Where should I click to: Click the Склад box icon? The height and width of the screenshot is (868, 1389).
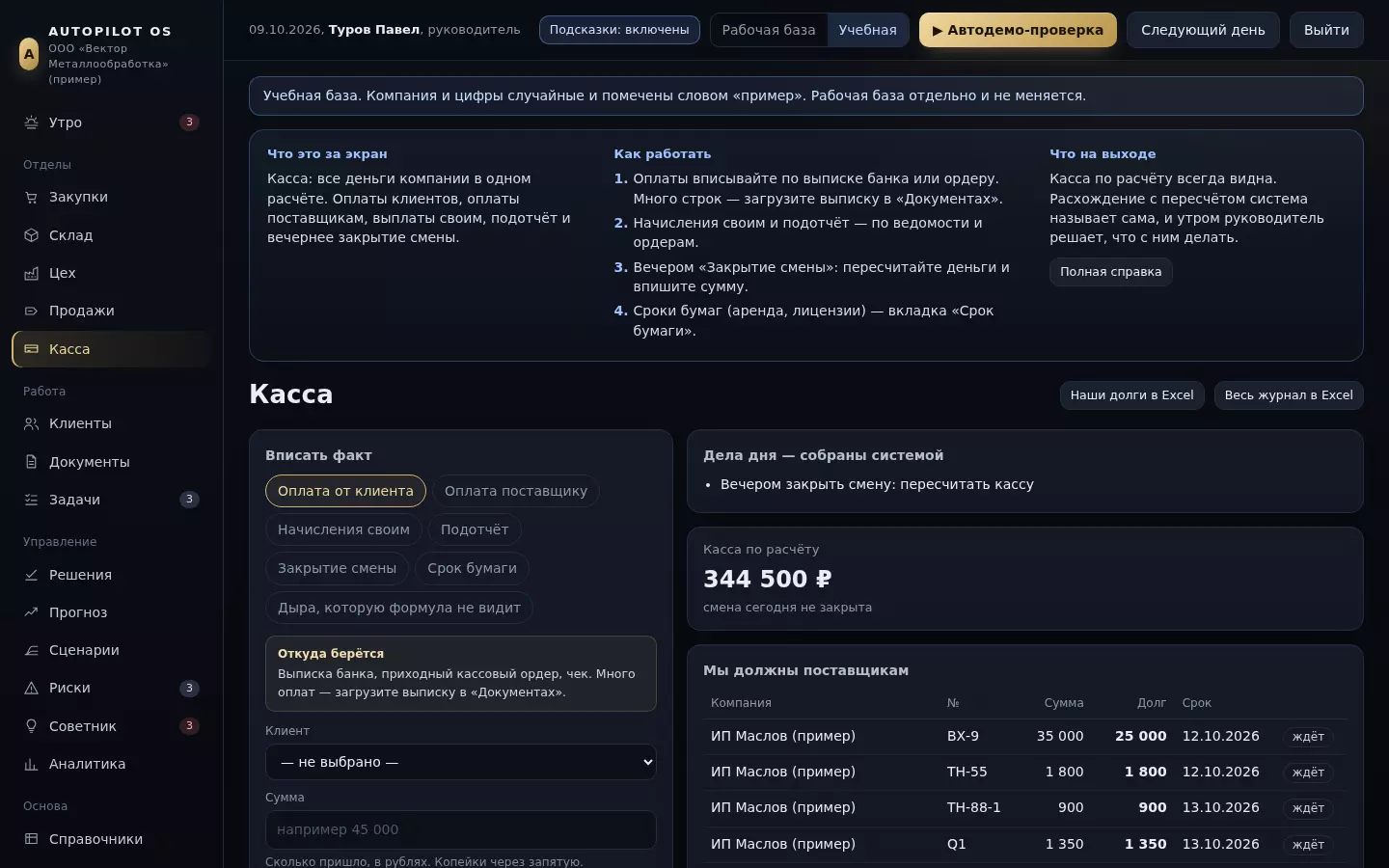[x=31, y=235]
